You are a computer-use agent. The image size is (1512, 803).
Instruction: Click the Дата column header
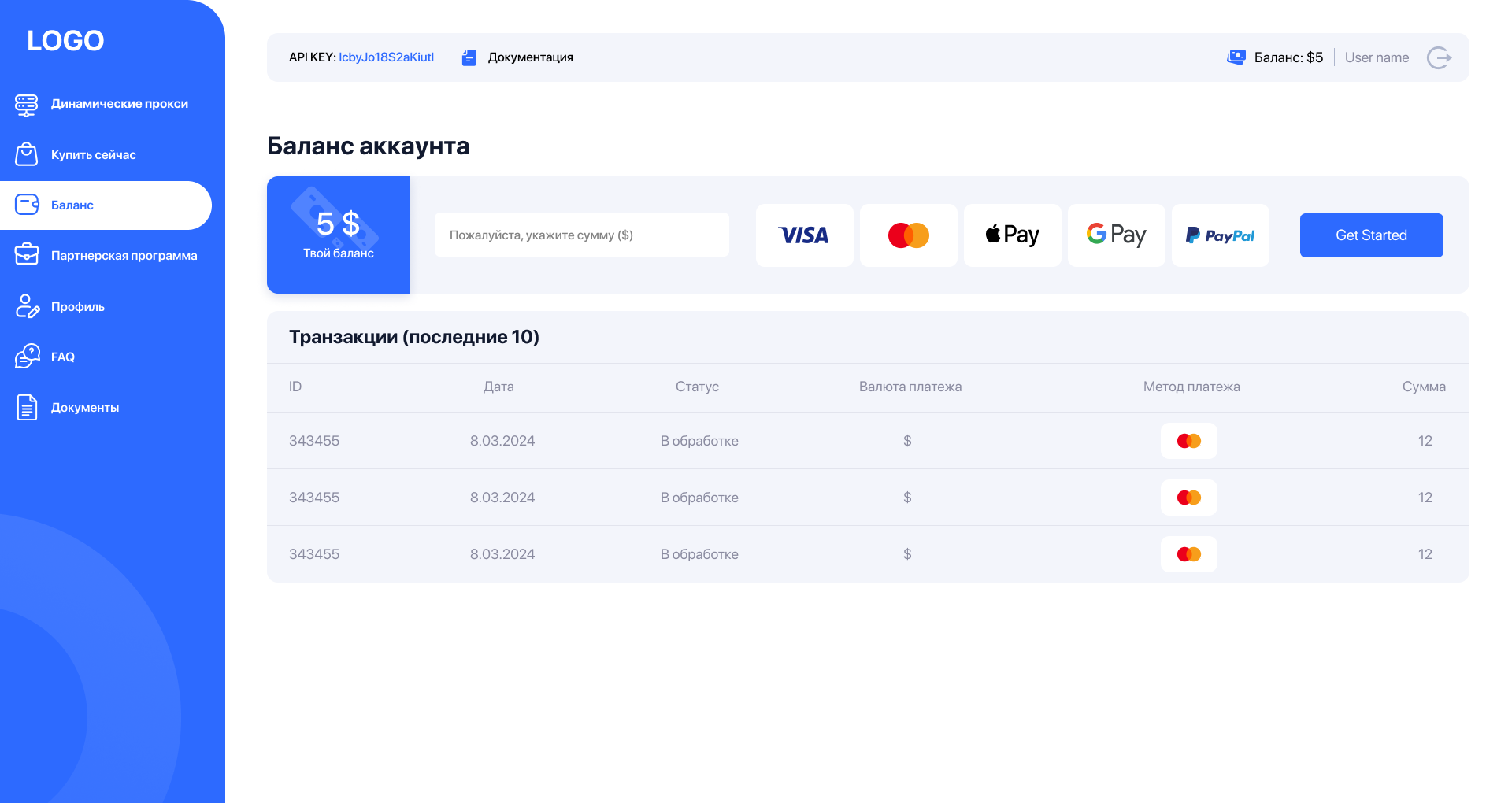click(x=498, y=387)
